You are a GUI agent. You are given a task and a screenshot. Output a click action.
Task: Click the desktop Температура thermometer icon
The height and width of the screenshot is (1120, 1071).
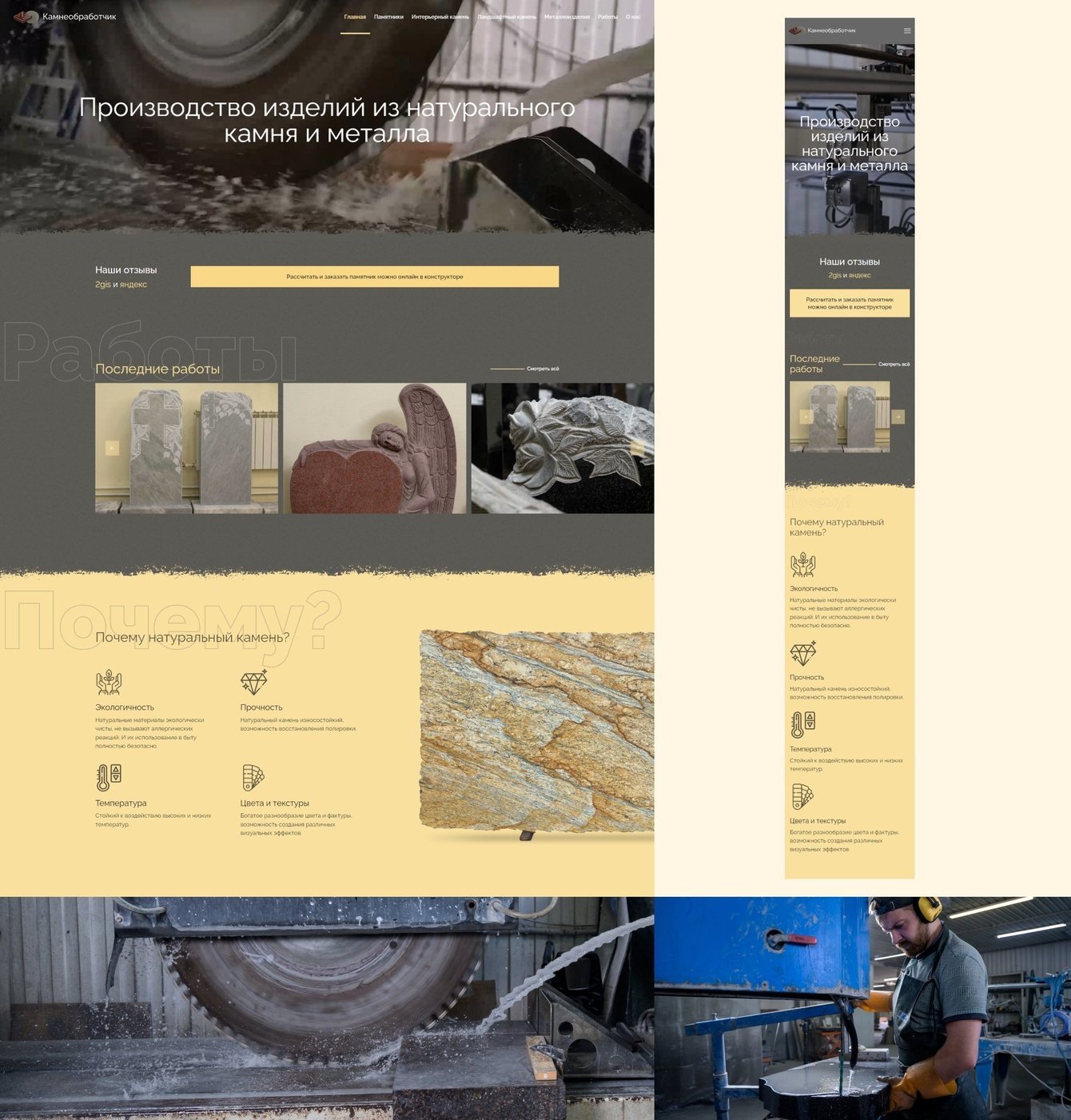click(x=109, y=777)
